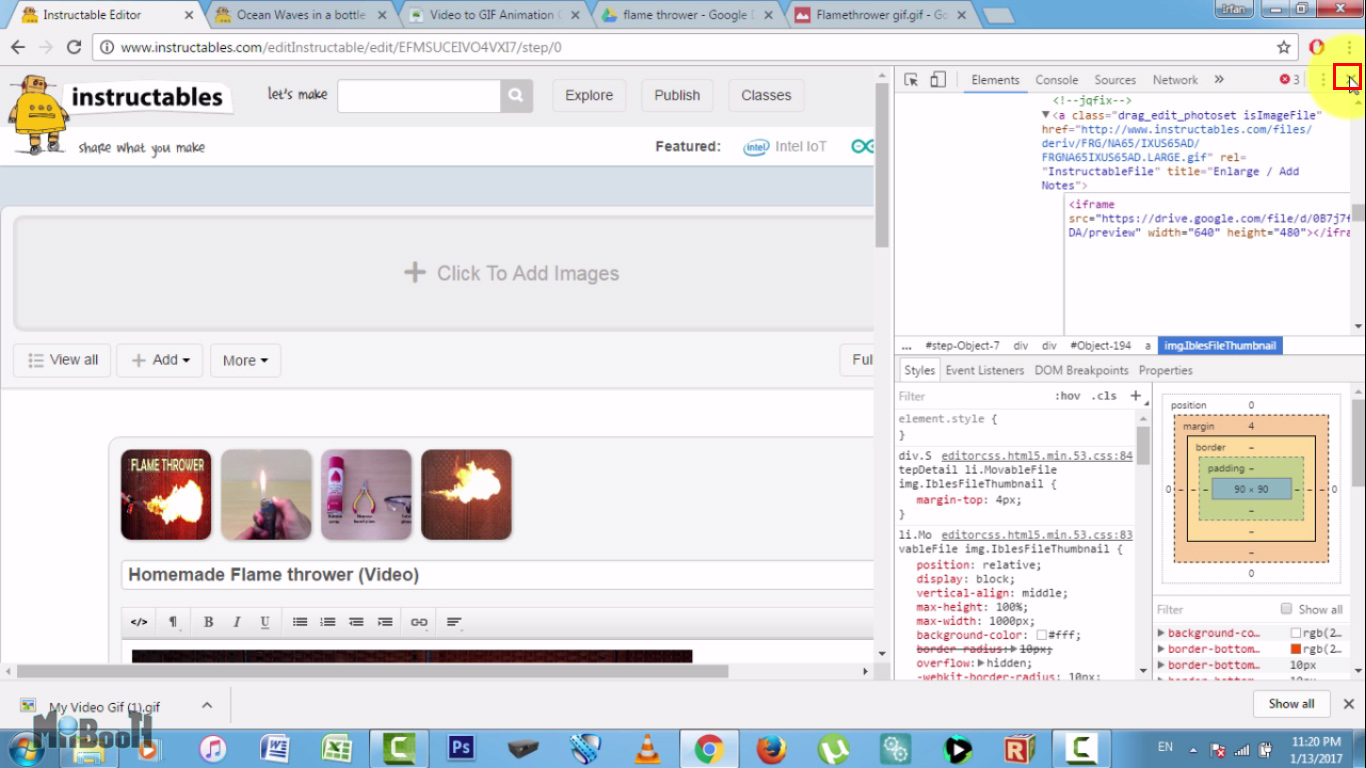Open the text alignment dropdown in editor toolbar
The width and height of the screenshot is (1366, 768).
tap(454, 622)
